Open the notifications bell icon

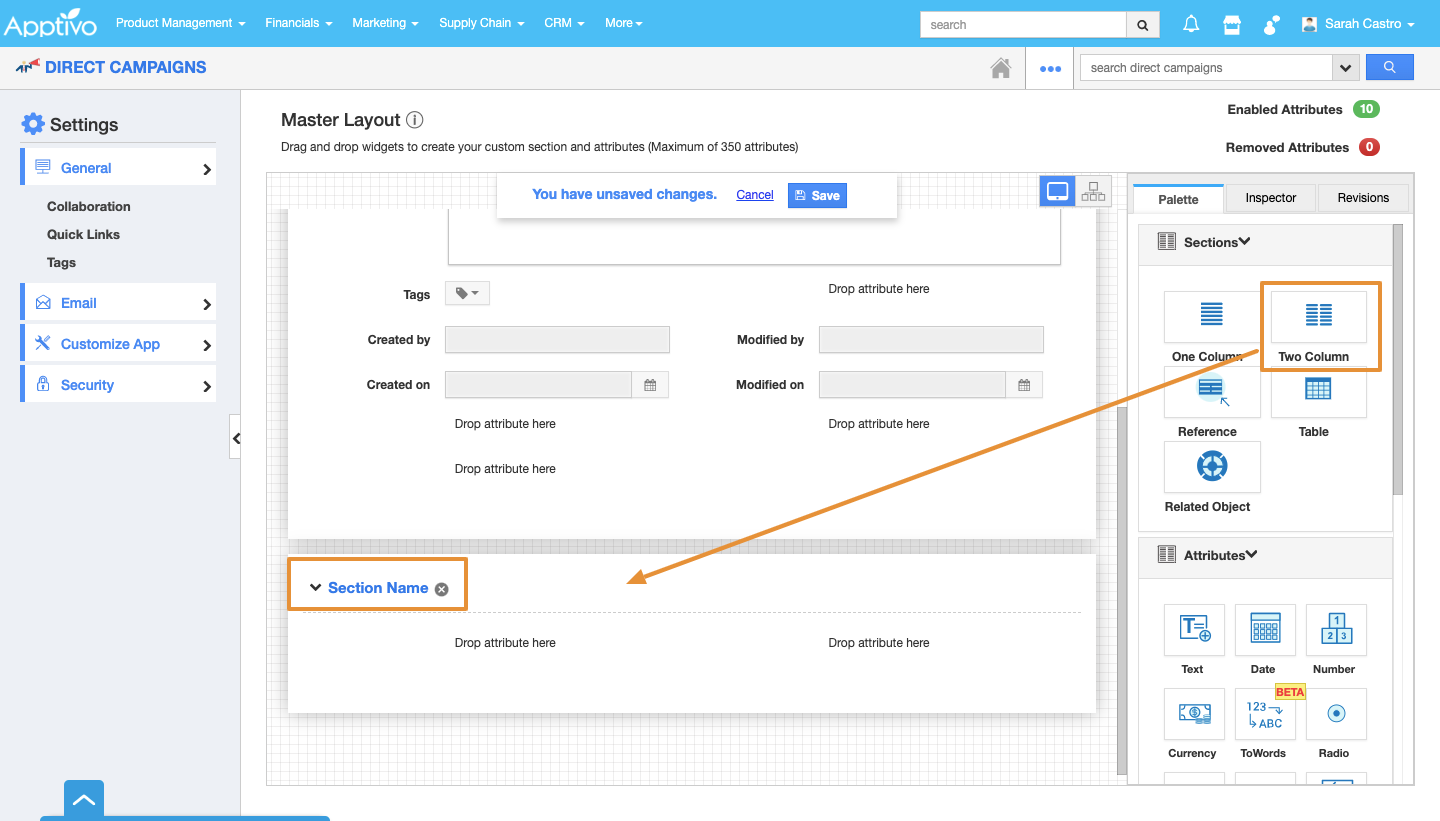tap(1191, 25)
